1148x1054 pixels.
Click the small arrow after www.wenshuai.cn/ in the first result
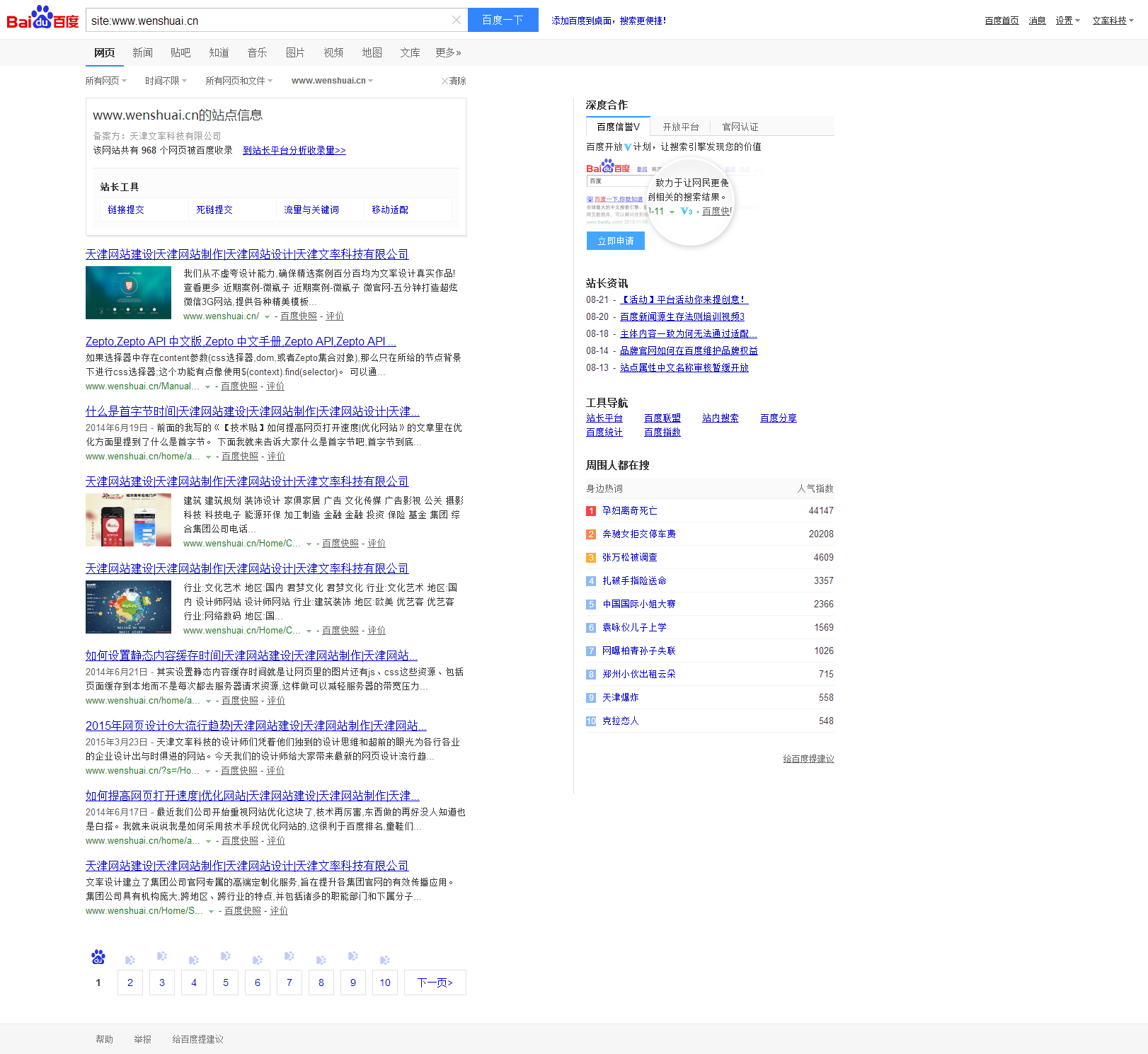click(x=267, y=317)
